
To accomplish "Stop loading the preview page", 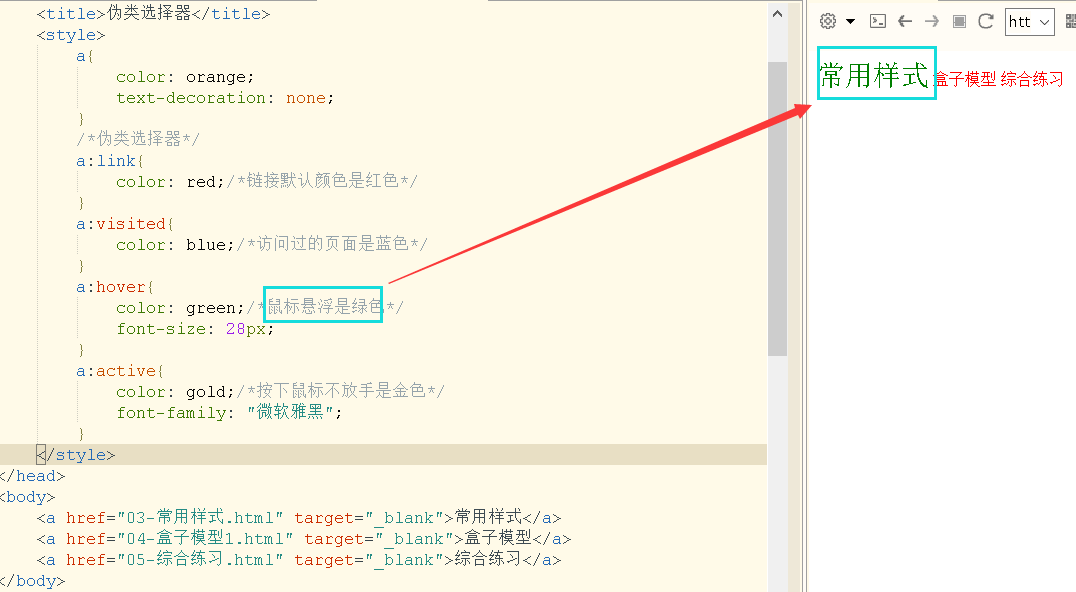I will tap(959, 21).
